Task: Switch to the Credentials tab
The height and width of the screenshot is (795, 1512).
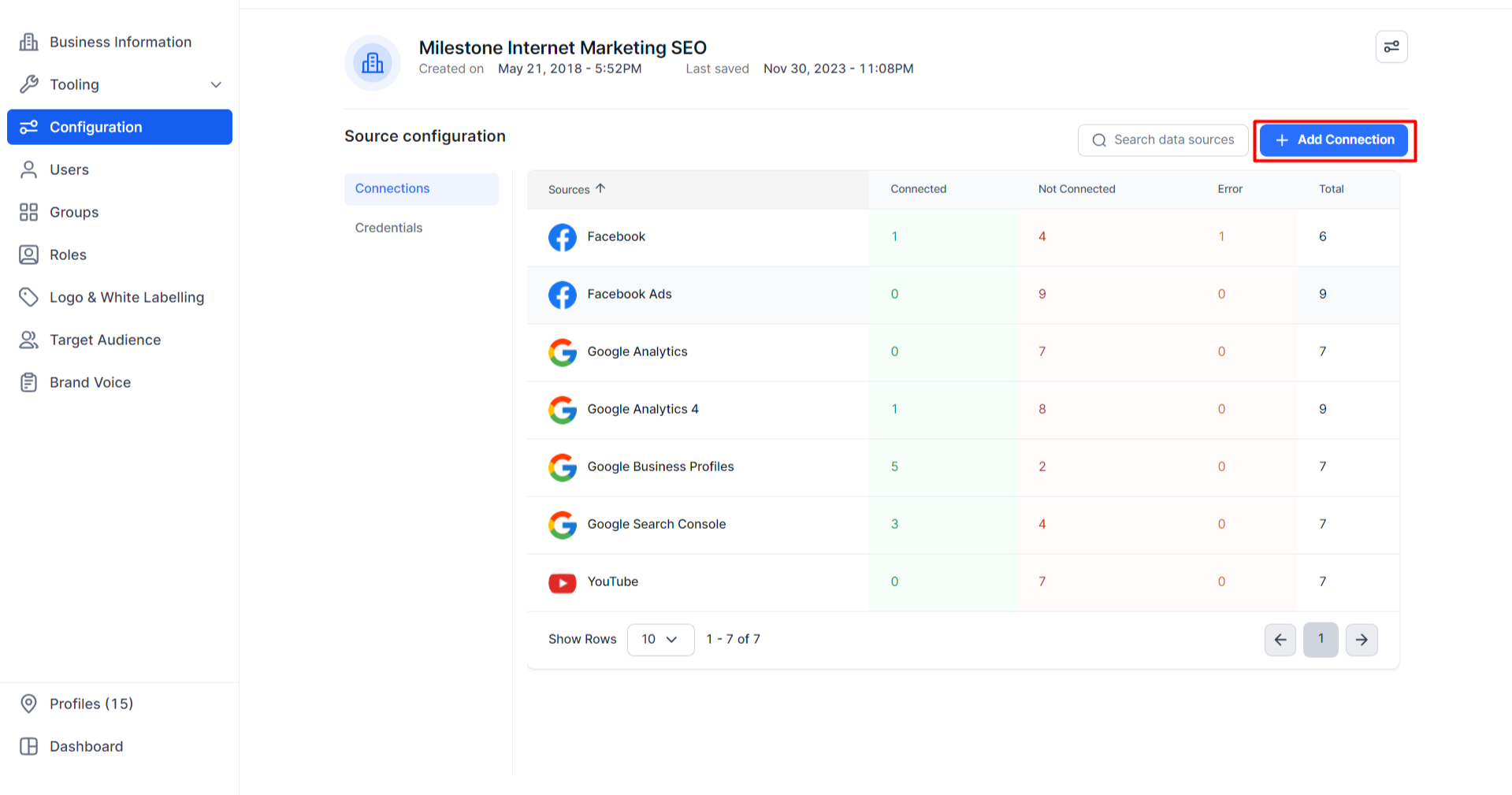Action: coord(422,228)
